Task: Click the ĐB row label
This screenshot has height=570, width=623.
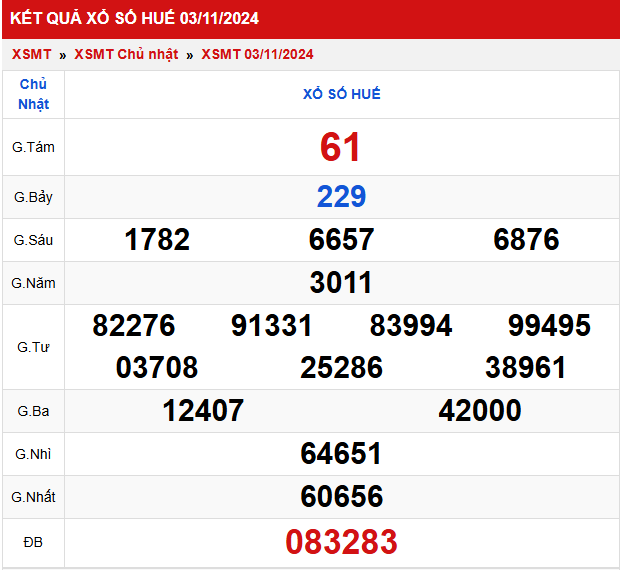Action: (33, 542)
